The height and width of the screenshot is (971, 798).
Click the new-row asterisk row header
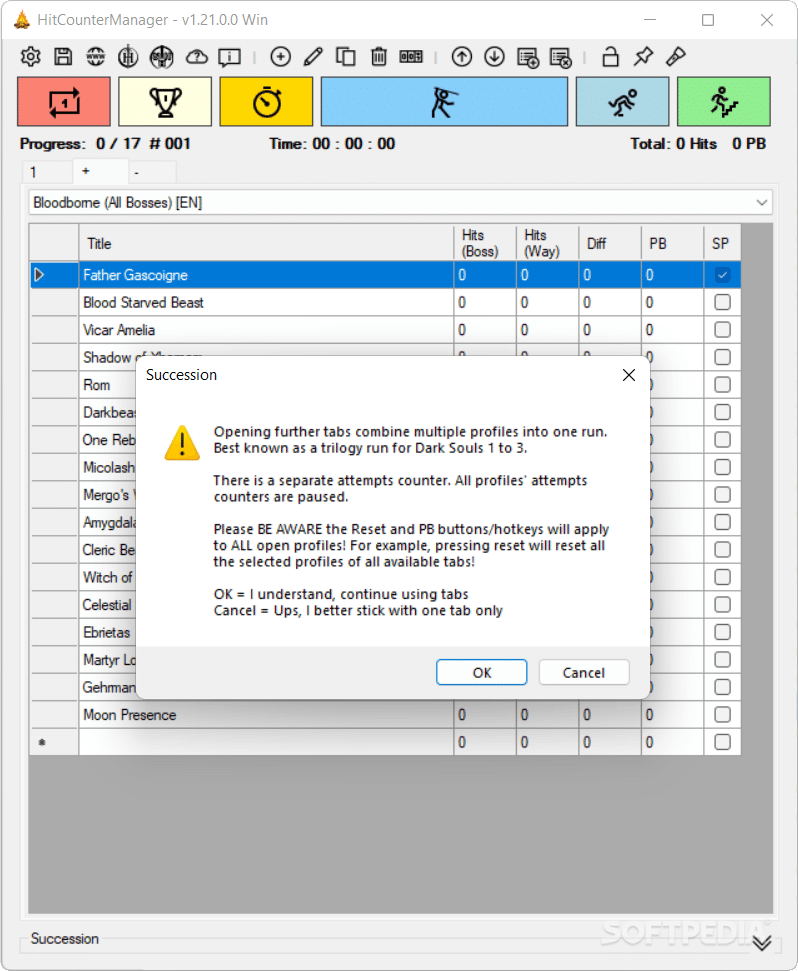(x=54, y=742)
